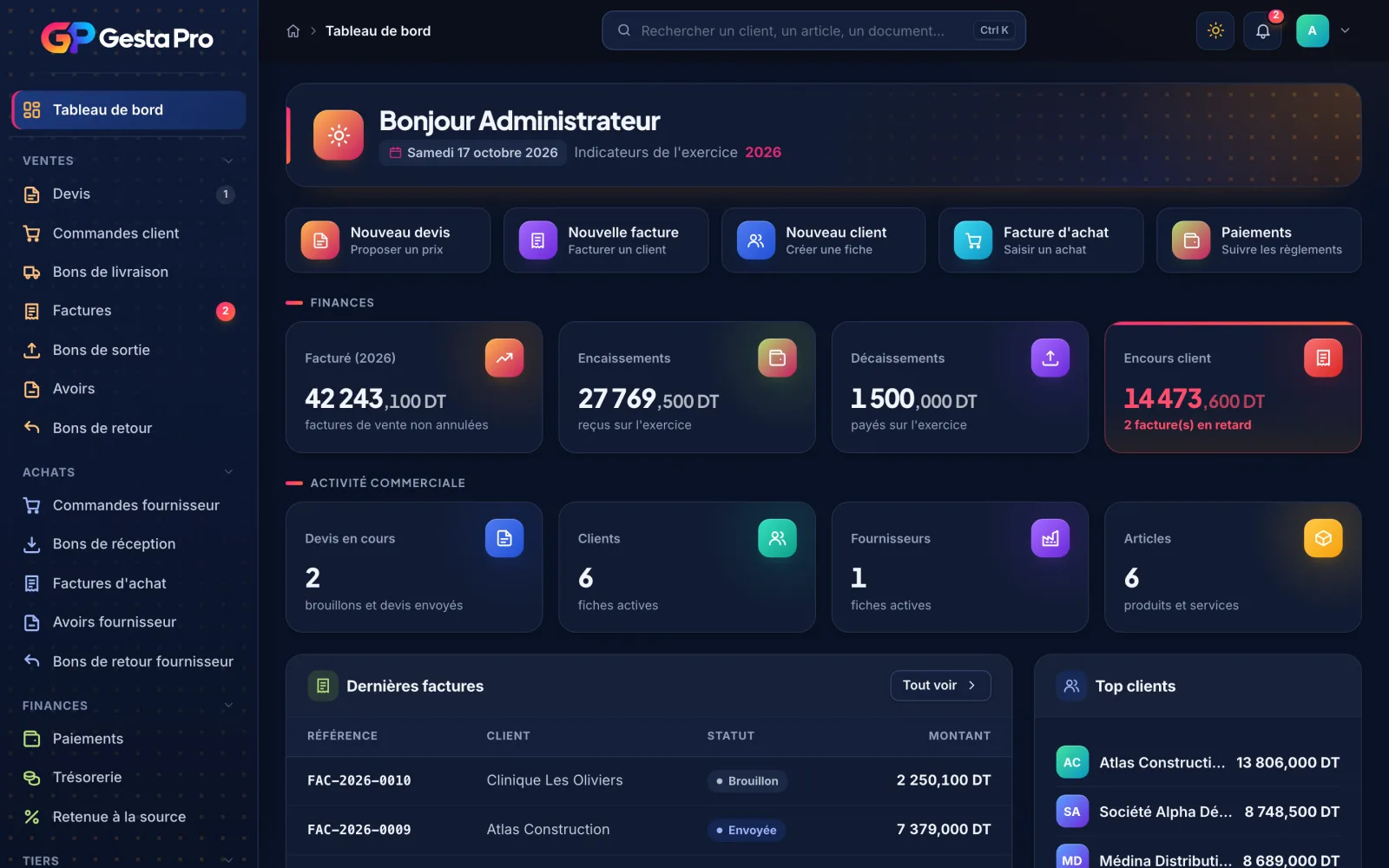This screenshot has width=1389, height=868.
Task: Start a Nouvelle facture quick action
Action: tap(606, 240)
